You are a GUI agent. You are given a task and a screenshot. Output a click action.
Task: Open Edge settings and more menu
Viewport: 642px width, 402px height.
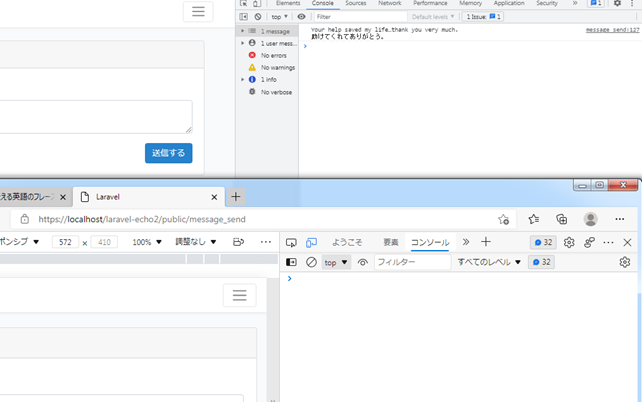click(x=619, y=219)
